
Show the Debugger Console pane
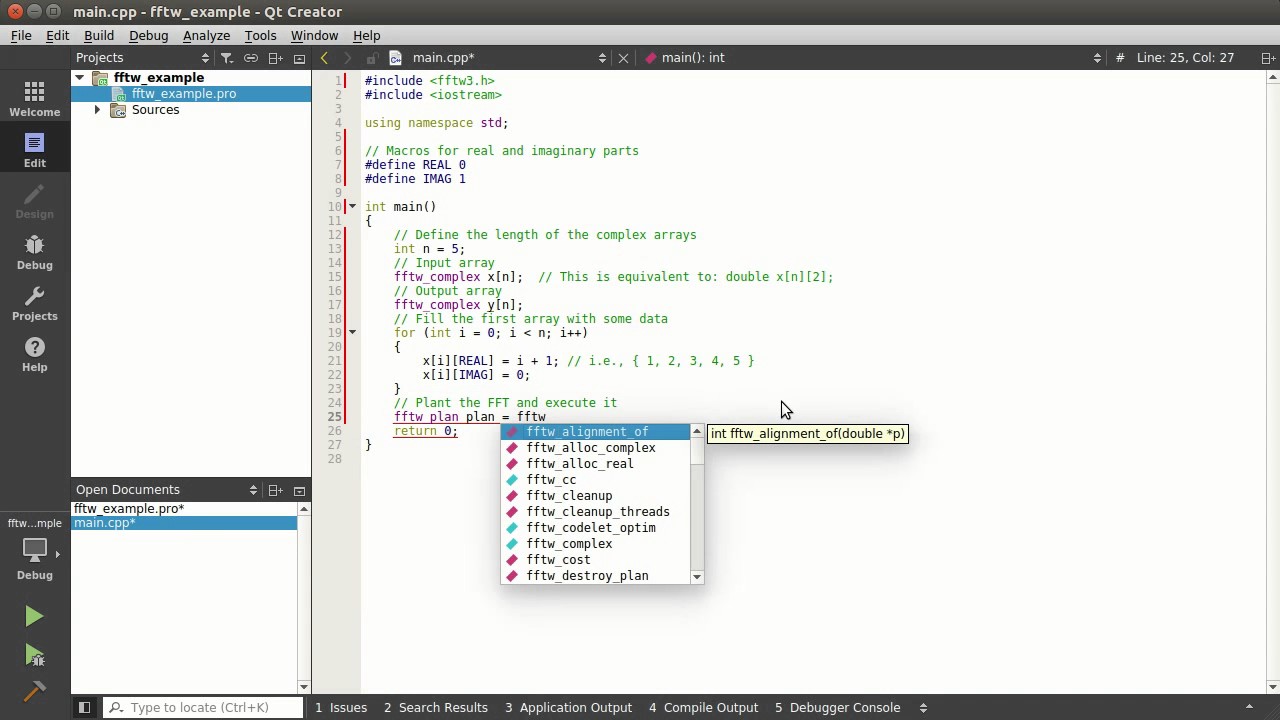tap(837, 708)
